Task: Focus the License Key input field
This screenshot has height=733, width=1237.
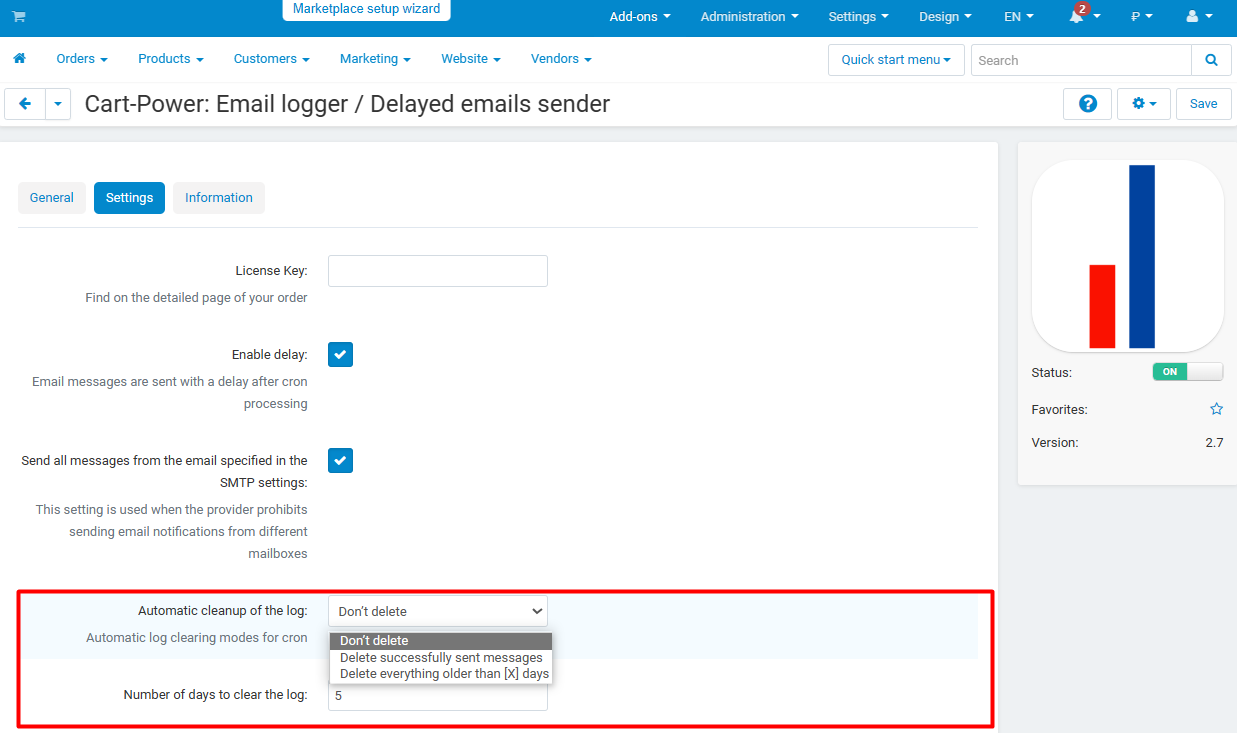Action: click(438, 271)
